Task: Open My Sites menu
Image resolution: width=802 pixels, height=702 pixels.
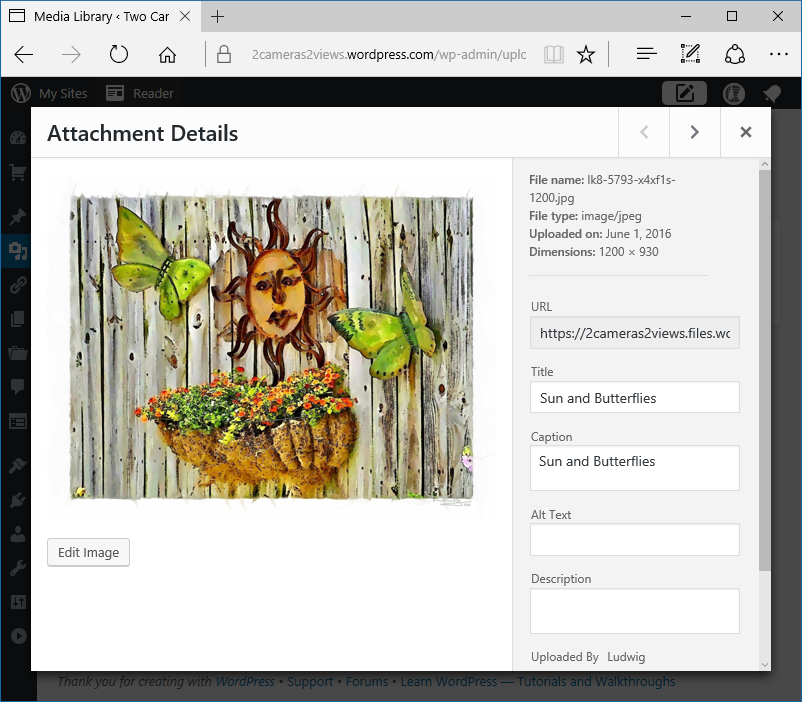Action: pyautogui.click(x=50, y=93)
